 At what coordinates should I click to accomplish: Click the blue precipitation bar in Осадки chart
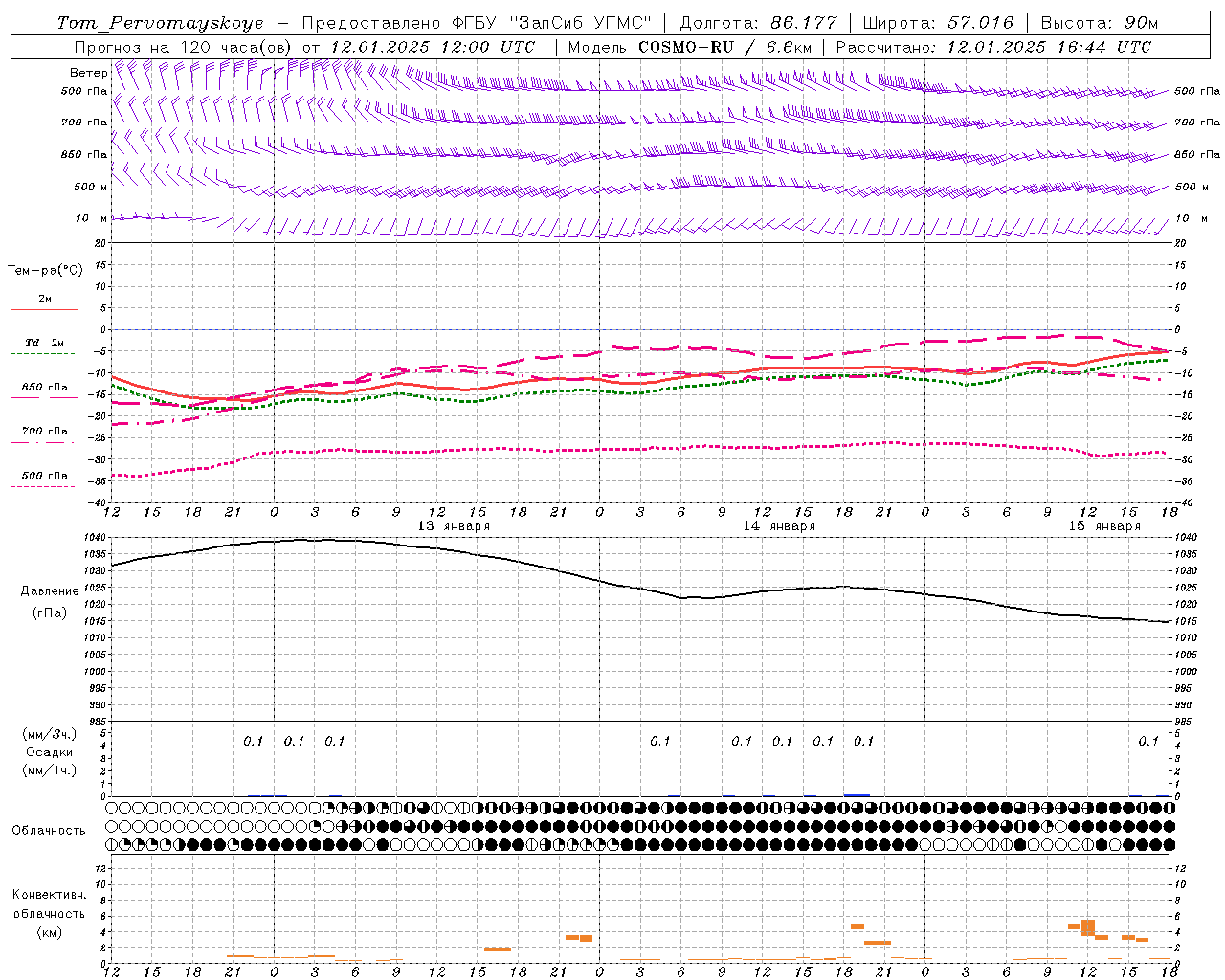tap(857, 794)
